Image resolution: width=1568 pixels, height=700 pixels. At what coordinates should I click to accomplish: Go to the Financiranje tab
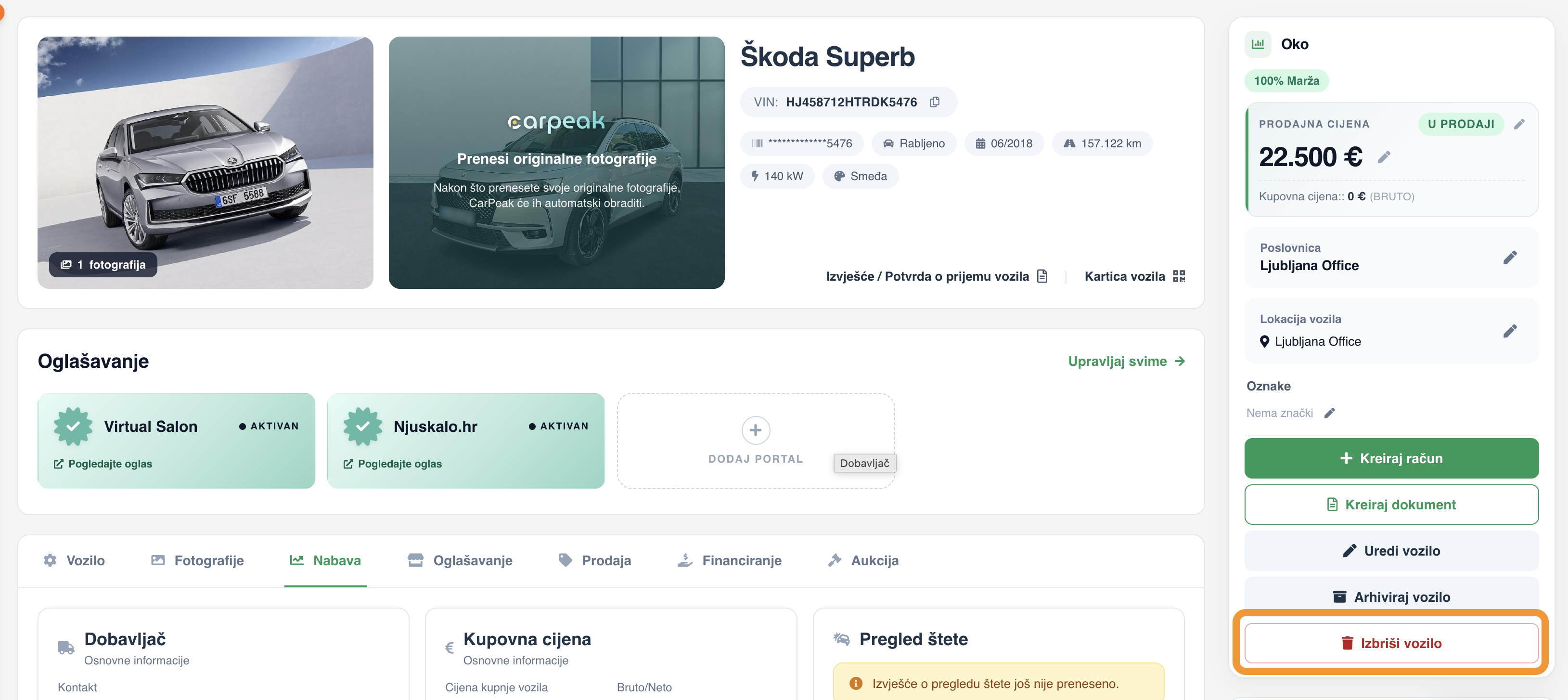[729, 560]
